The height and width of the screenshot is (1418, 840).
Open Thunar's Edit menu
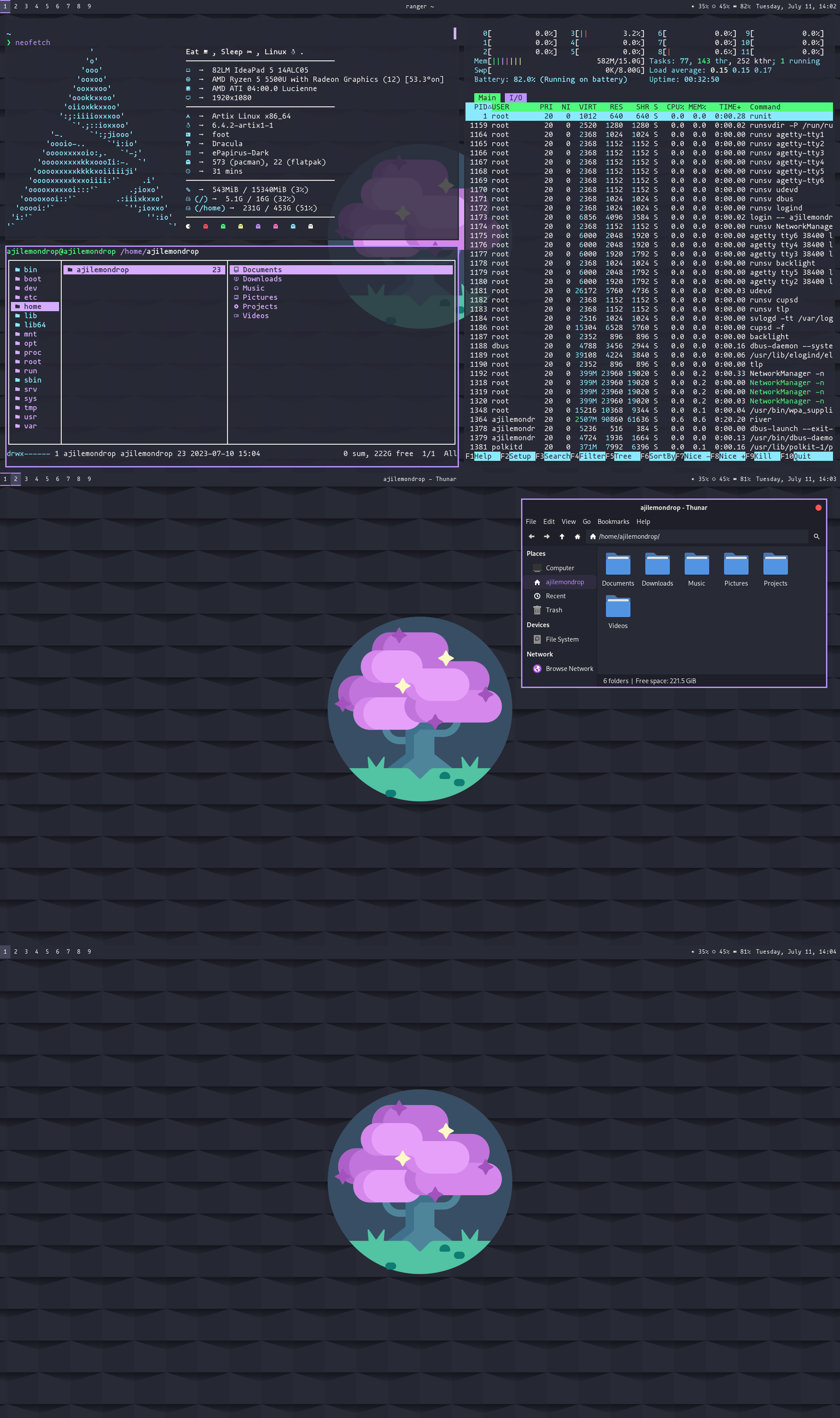coord(549,521)
